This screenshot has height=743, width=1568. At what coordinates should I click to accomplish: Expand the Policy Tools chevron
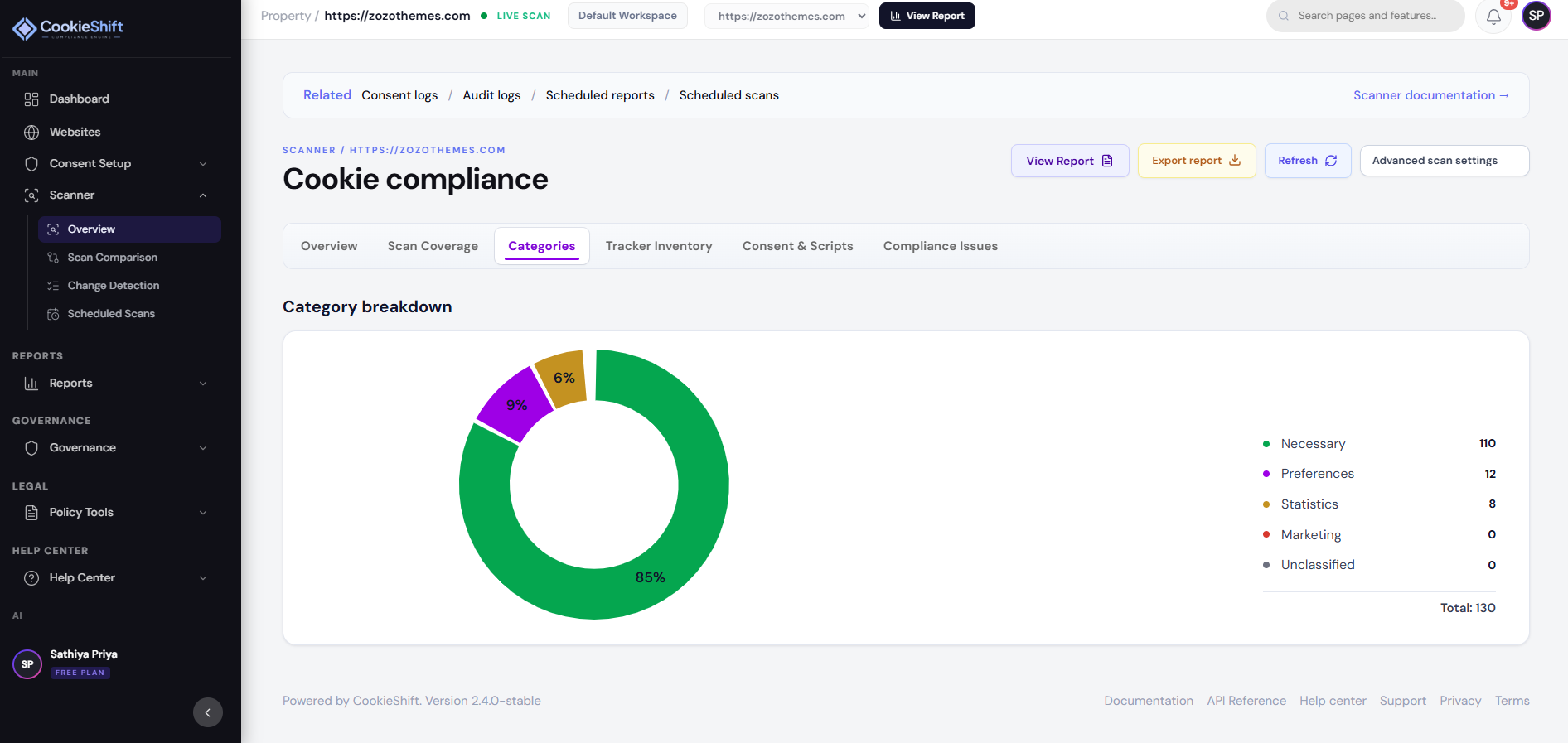[x=203, y=513]
